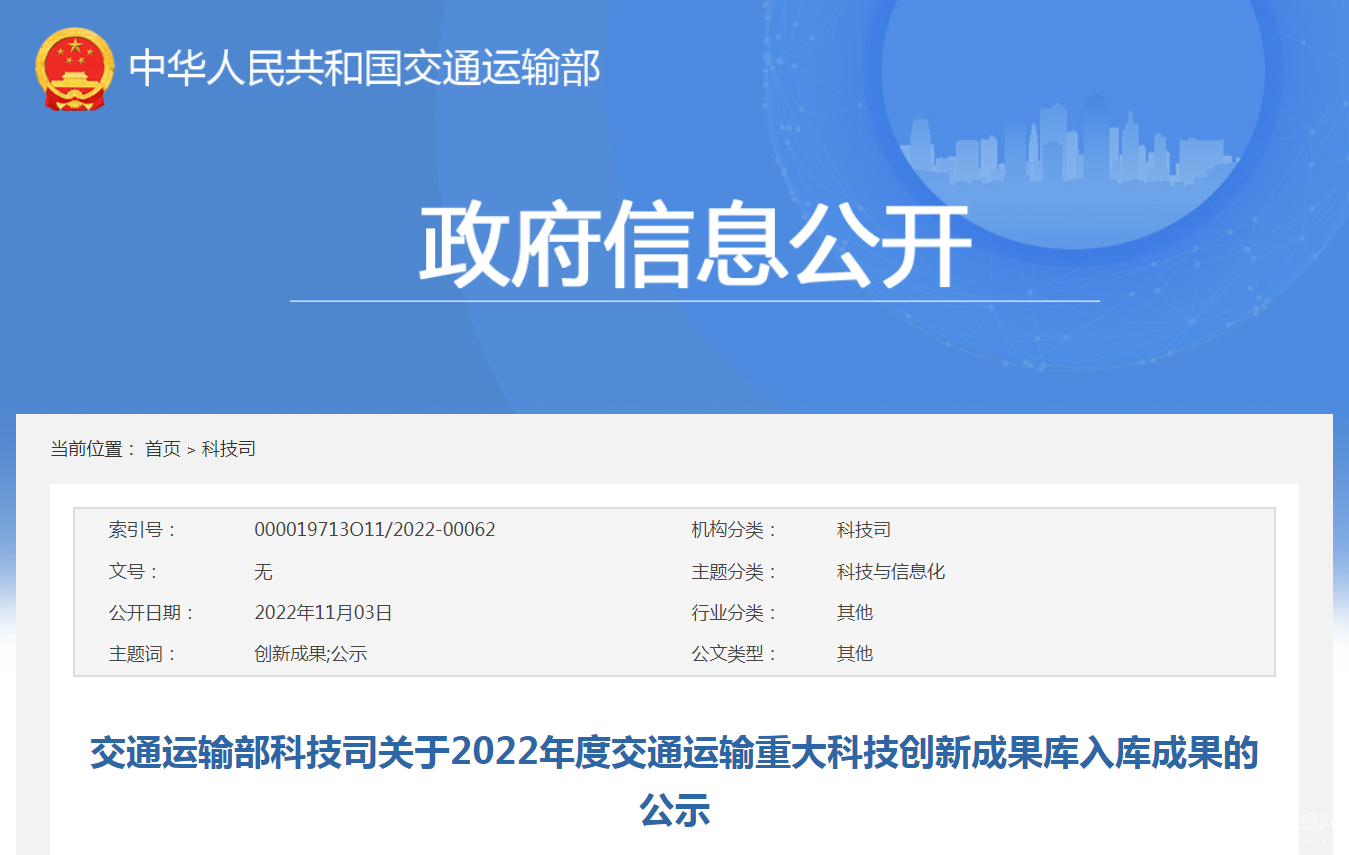
Task: Click the 机构分类 value 科技司
Action: click(x=864, y=530)
